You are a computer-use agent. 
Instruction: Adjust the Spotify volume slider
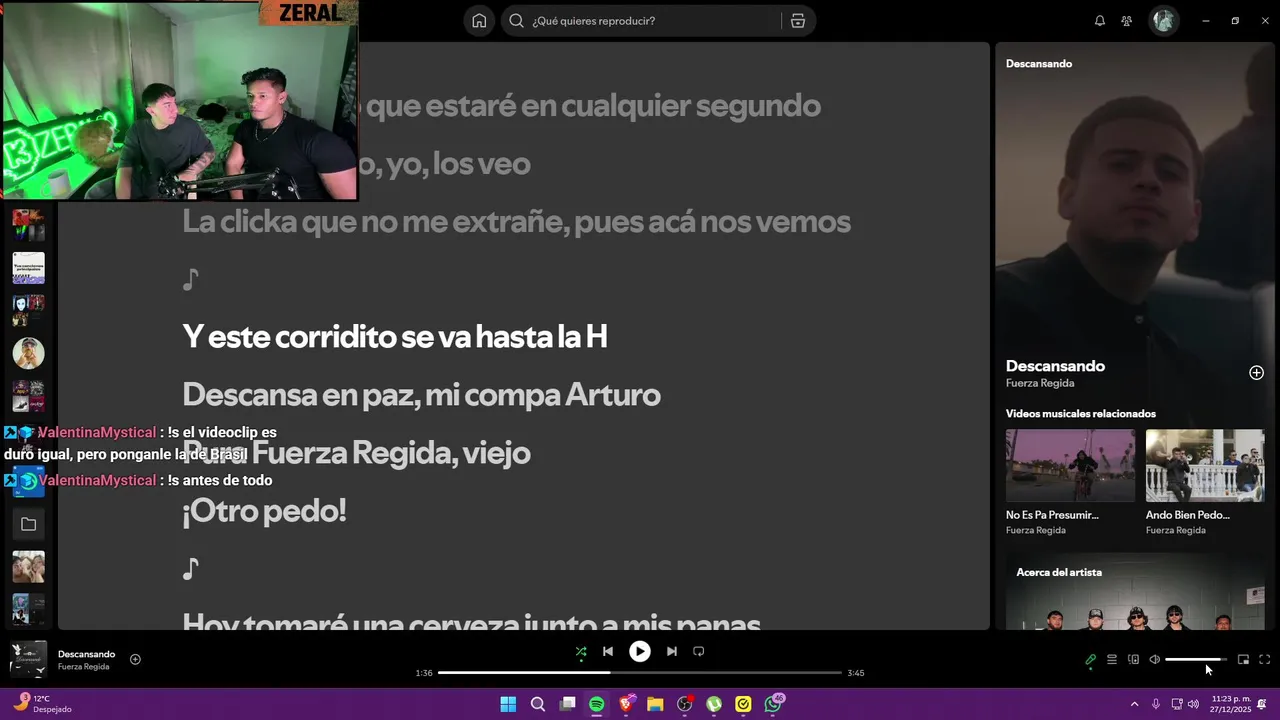pos(1196,660)
